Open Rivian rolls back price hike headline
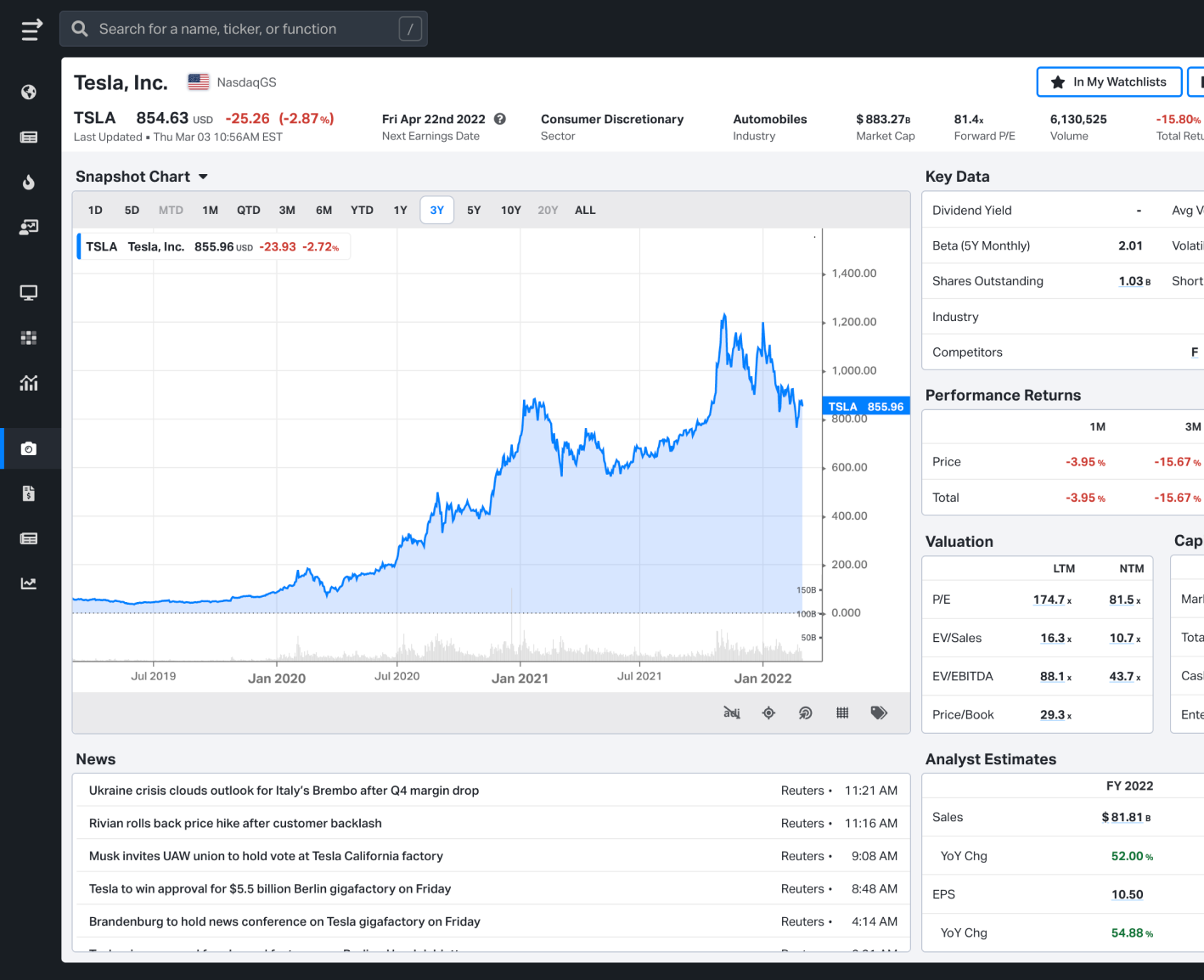The image size is (1204, 980). pyautogui.click(x=235, y=824)
